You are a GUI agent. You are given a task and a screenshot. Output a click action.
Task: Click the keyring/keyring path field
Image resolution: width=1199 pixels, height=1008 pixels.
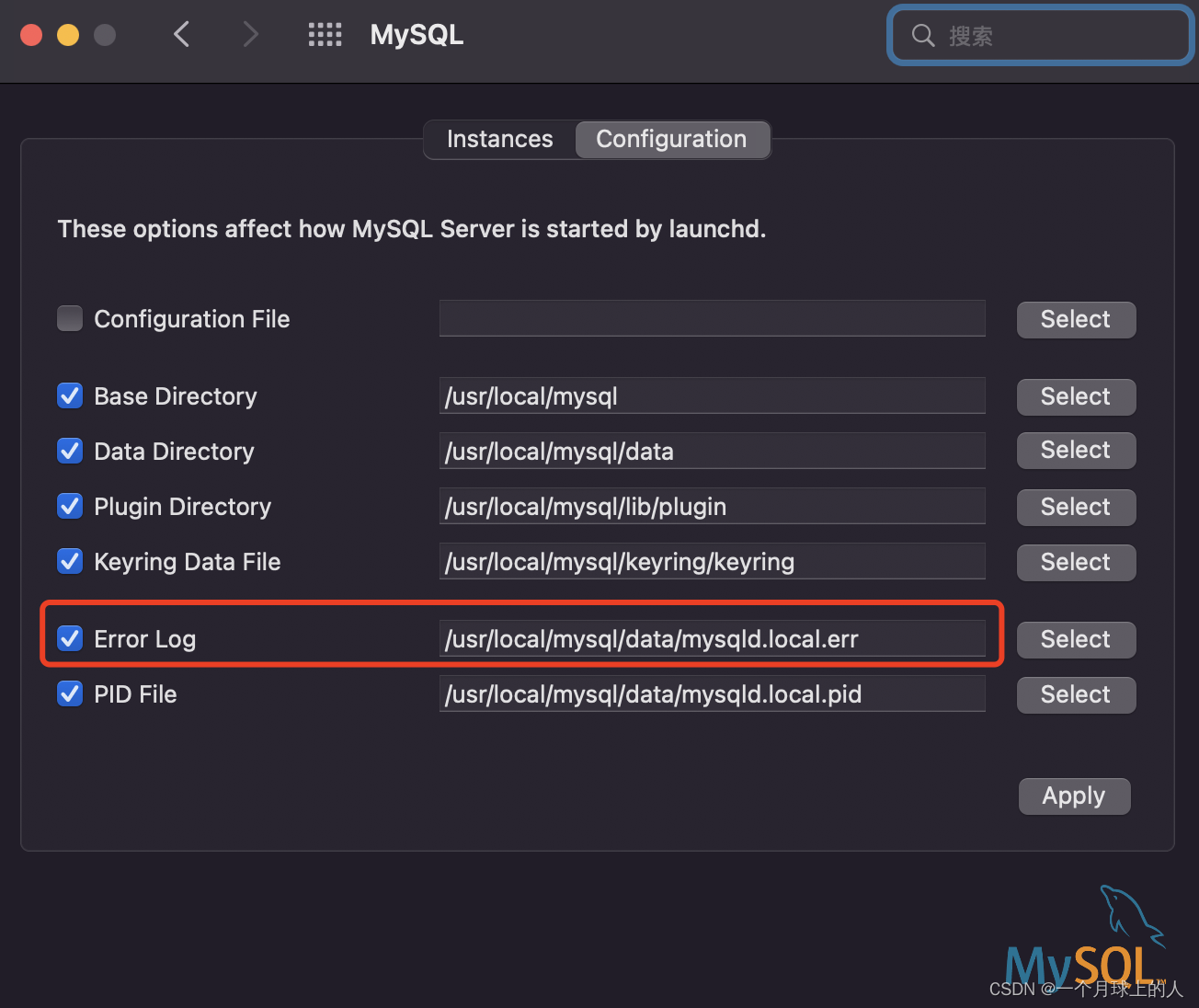coord(712,561)
